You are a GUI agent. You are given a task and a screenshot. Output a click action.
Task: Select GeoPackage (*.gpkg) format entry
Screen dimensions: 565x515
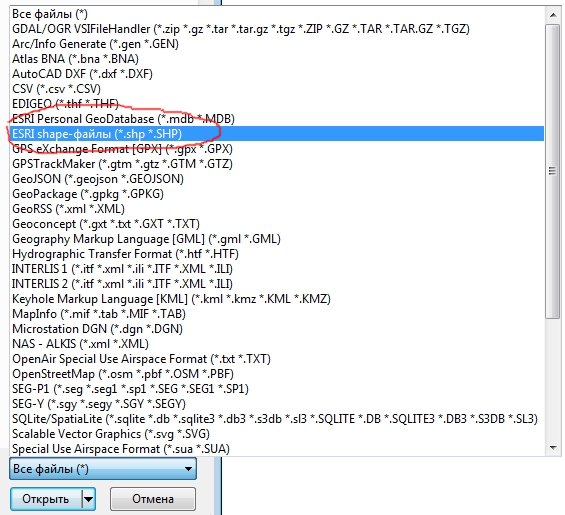pos(277,194)
